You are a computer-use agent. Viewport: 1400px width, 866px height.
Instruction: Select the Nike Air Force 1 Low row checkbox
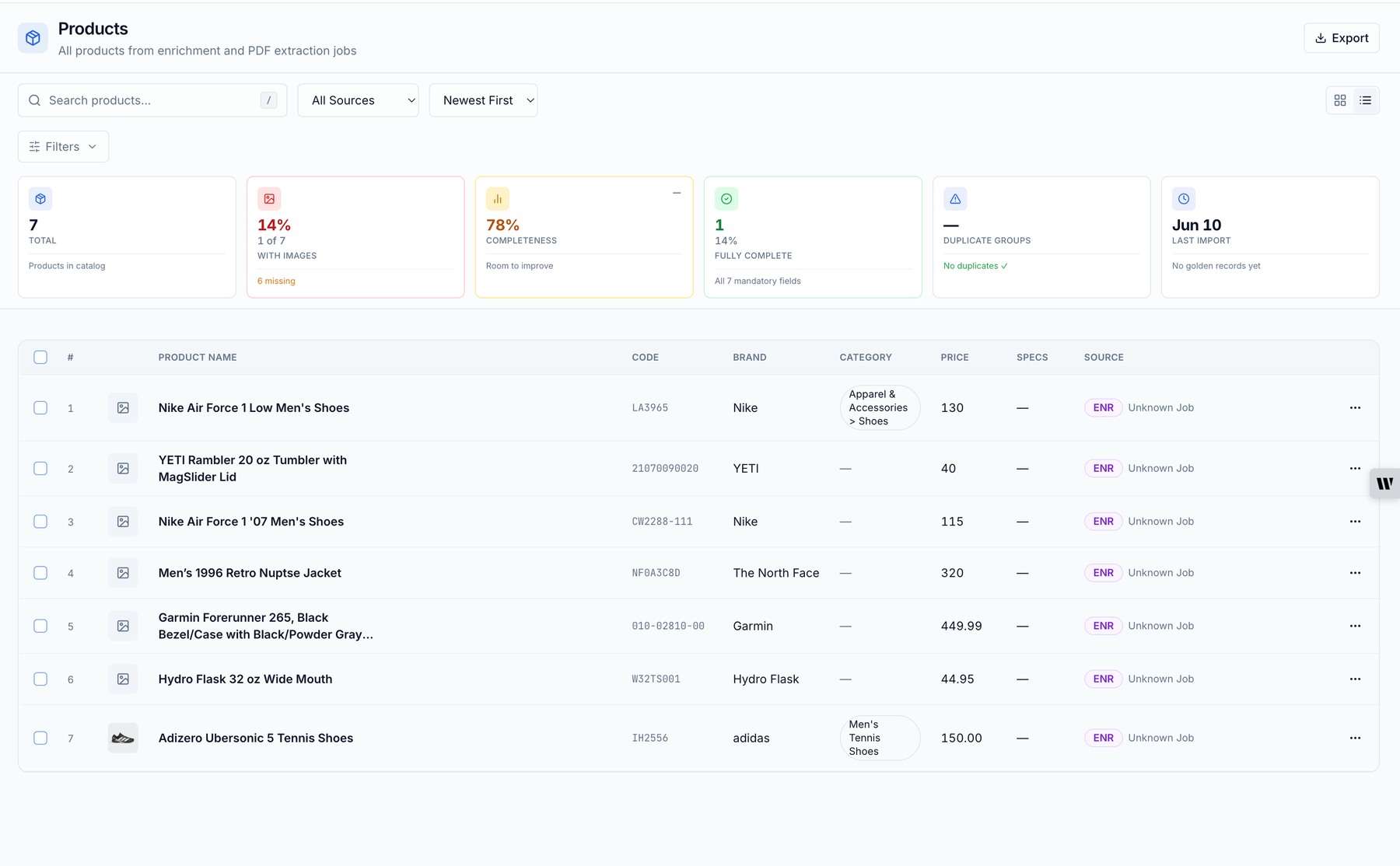pos(40,408)
